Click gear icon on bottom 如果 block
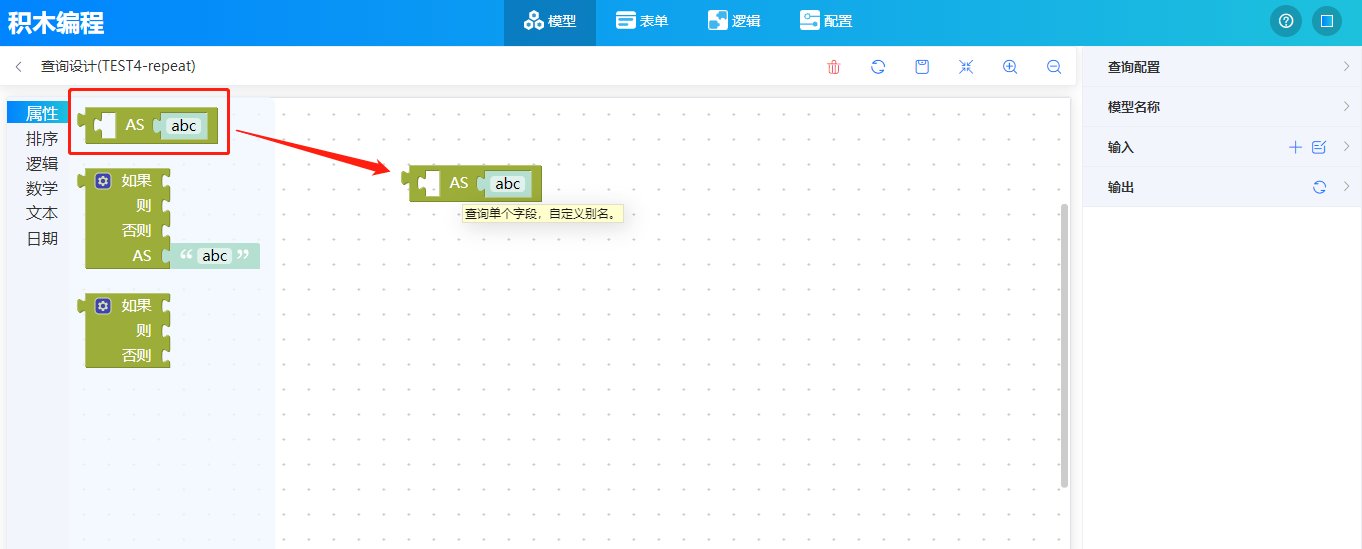The height and width of the screenshot is (549, 1362). pyautogui.click(x=103, y=306)
